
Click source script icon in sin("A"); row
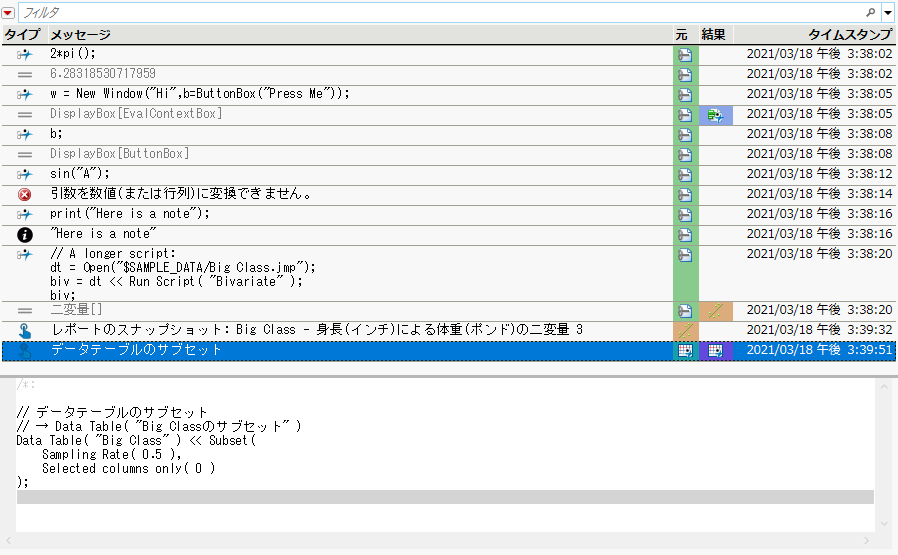coord(685,175)
